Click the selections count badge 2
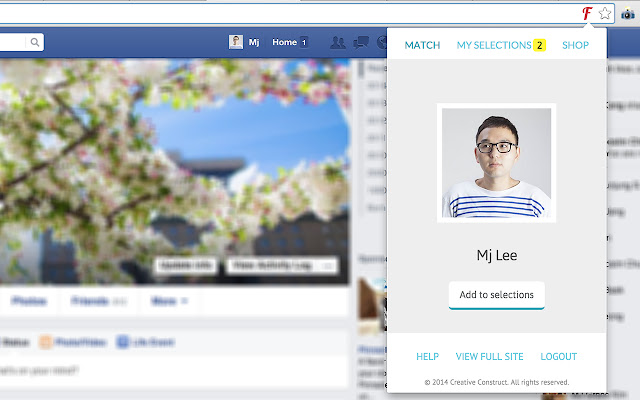The height and width of the screenshot is (400, 640). 539,45
